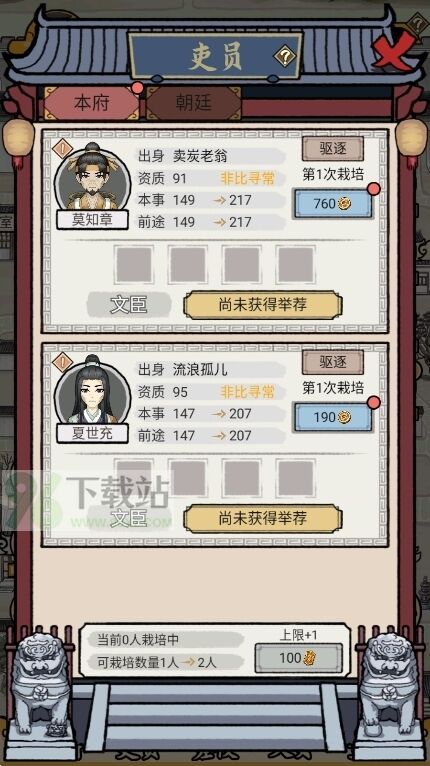Tap alert badge on 莫知章's portrait
This screenshot has height=766, width=430.
point(62,149)
